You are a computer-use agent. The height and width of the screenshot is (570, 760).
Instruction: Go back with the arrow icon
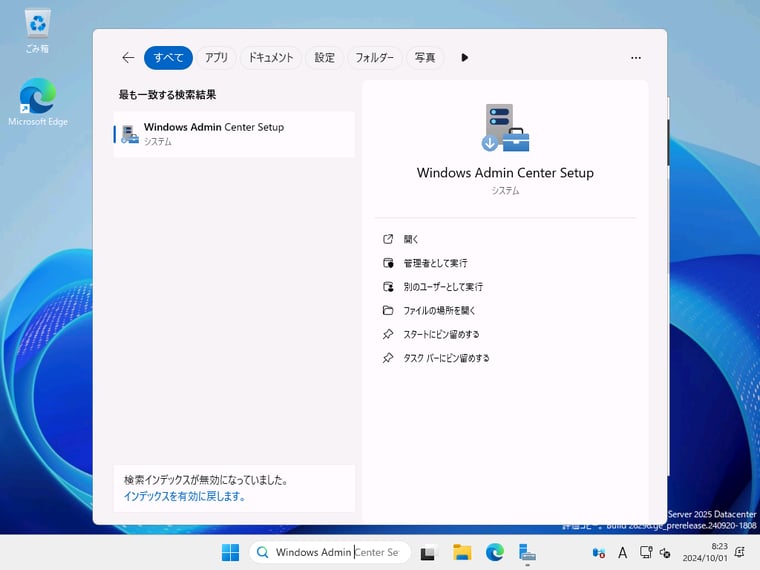[128, 58]
